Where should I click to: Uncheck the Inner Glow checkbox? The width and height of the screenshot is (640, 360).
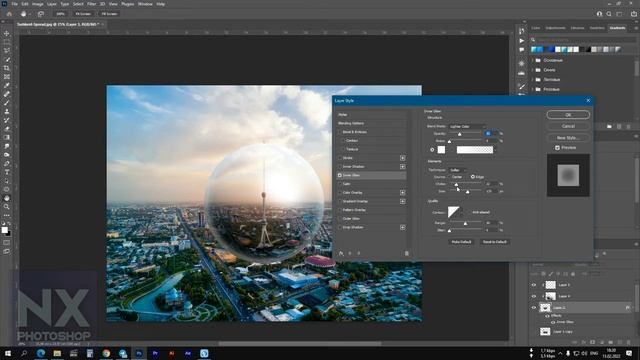340,175
